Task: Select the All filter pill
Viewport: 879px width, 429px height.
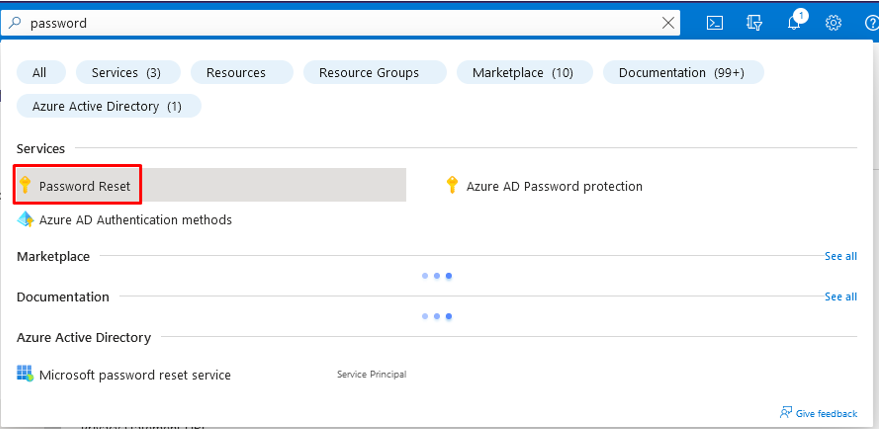Action: coord(40,73)
